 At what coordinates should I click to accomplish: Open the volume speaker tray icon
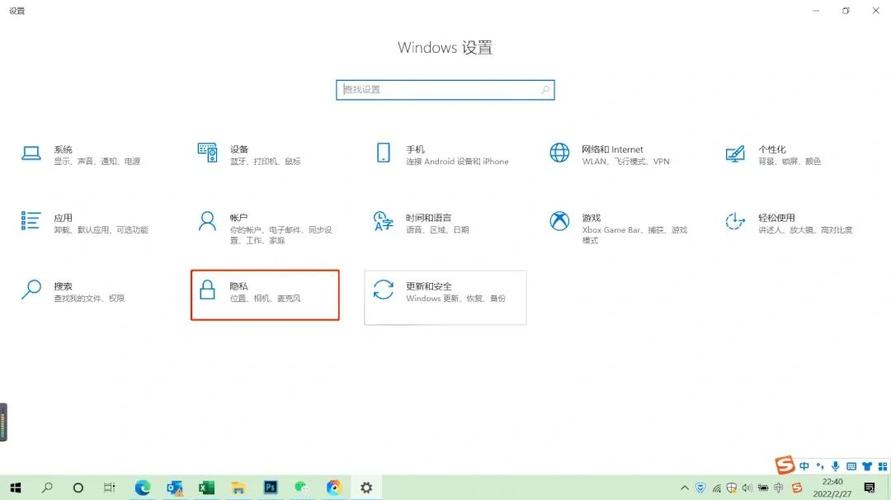[747, 488]
